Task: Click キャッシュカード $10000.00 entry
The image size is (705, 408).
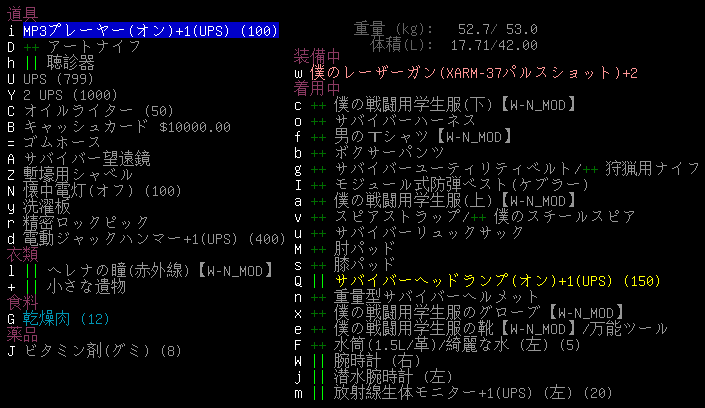Action: coord(126,127)
